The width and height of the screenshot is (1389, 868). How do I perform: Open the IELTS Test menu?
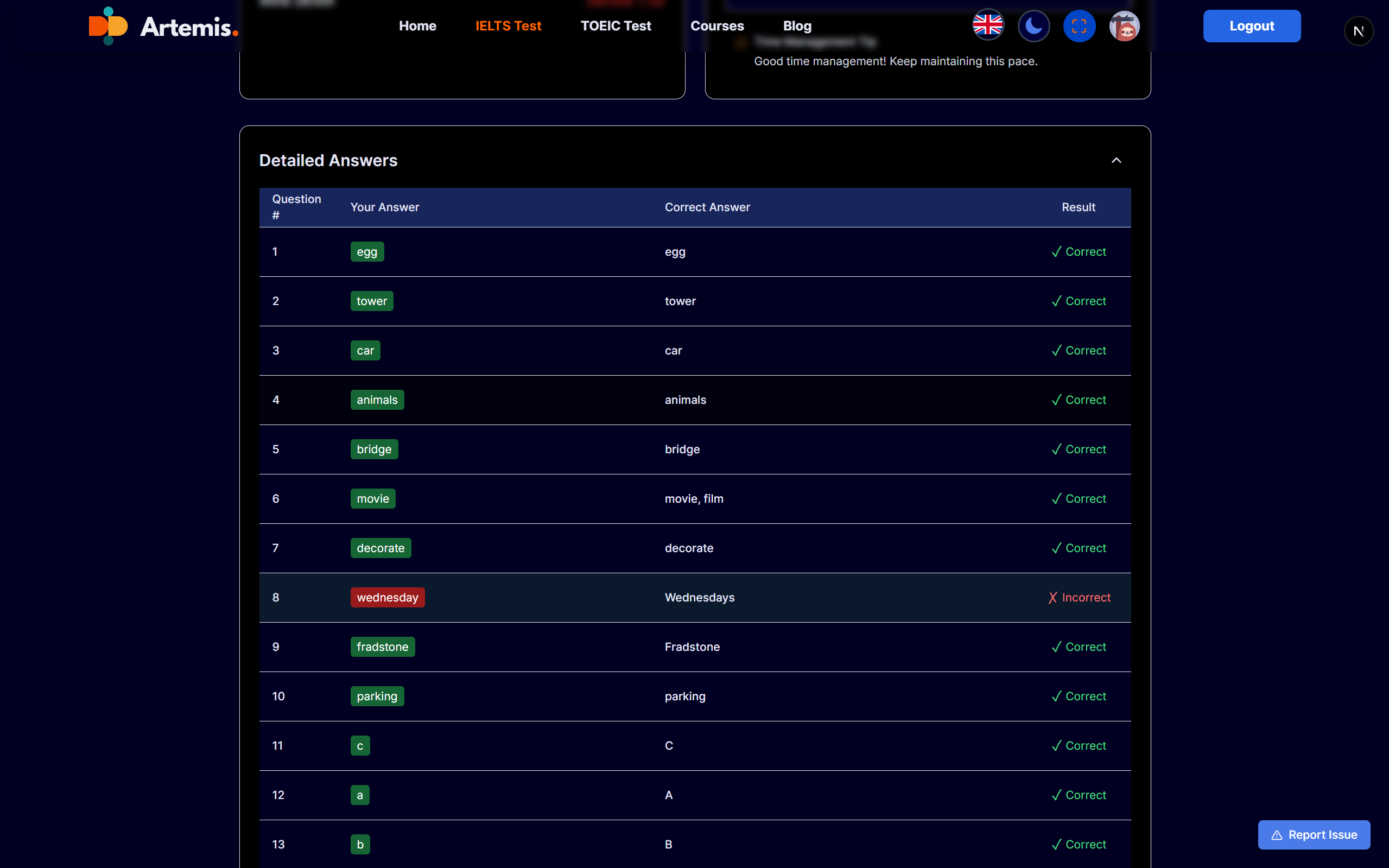tap(508, 26)
